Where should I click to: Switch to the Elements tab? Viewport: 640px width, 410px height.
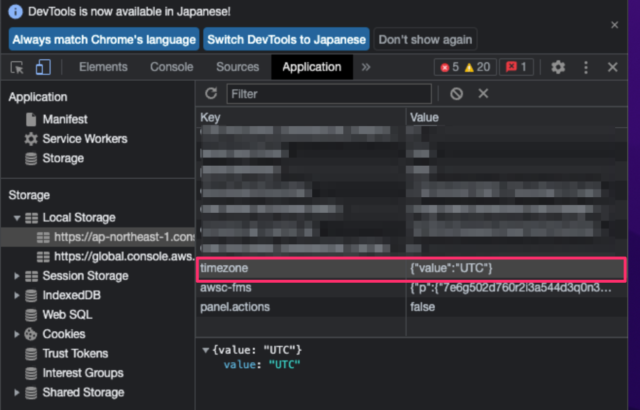(103, 67)
